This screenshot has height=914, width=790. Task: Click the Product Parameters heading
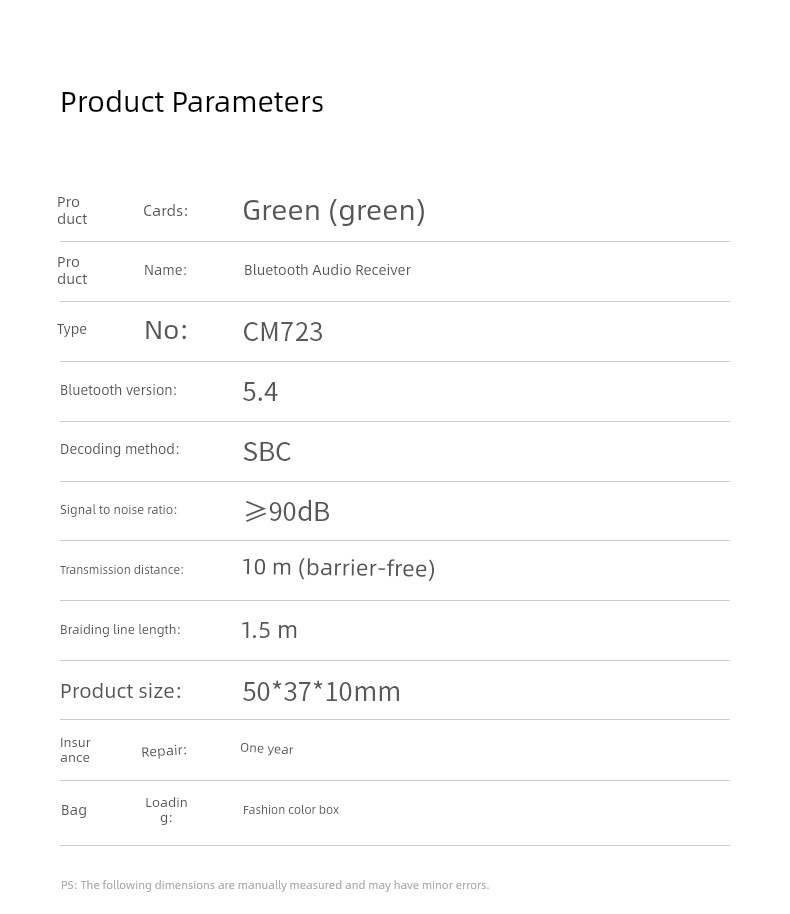tap(192, 103)
